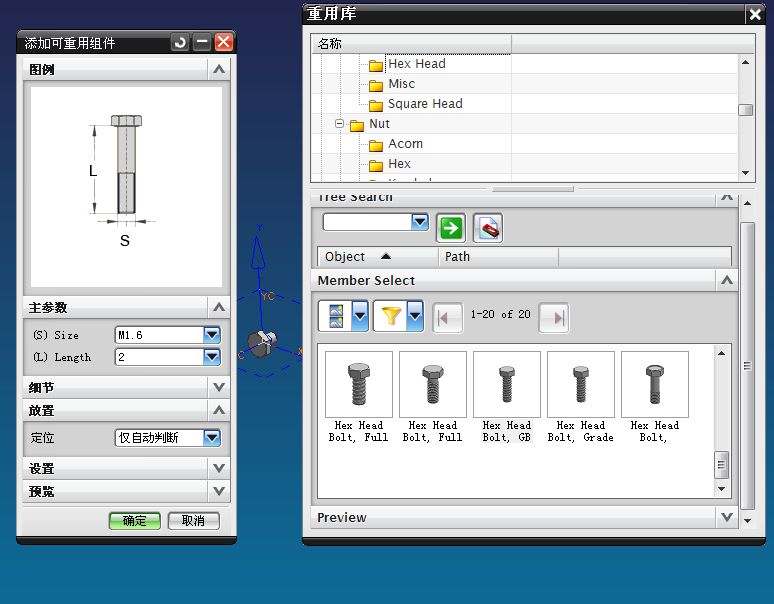
Task: Collapse the Nut folder node
Action: pos(339,123)
